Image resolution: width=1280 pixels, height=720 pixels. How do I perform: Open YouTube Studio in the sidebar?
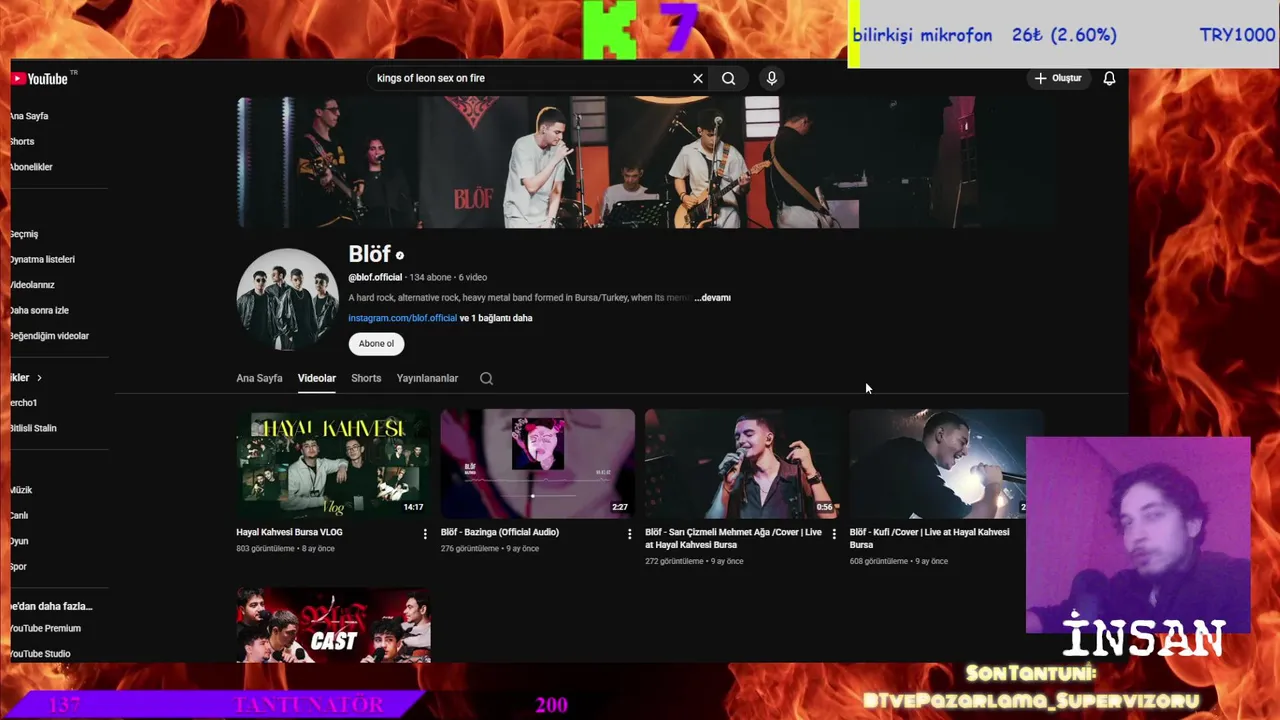coord(40,654)
